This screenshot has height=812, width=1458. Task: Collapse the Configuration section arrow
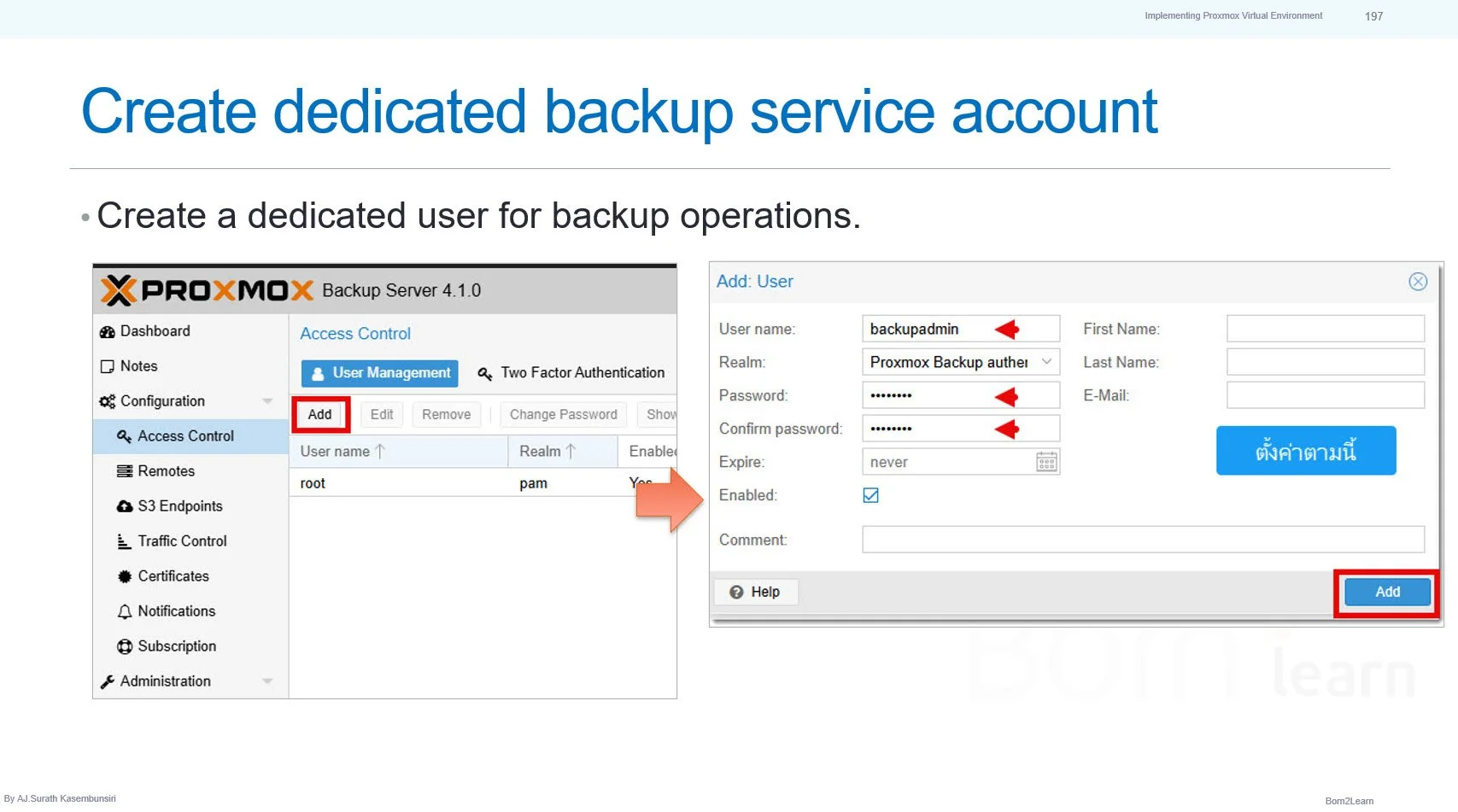pos(267,401)
